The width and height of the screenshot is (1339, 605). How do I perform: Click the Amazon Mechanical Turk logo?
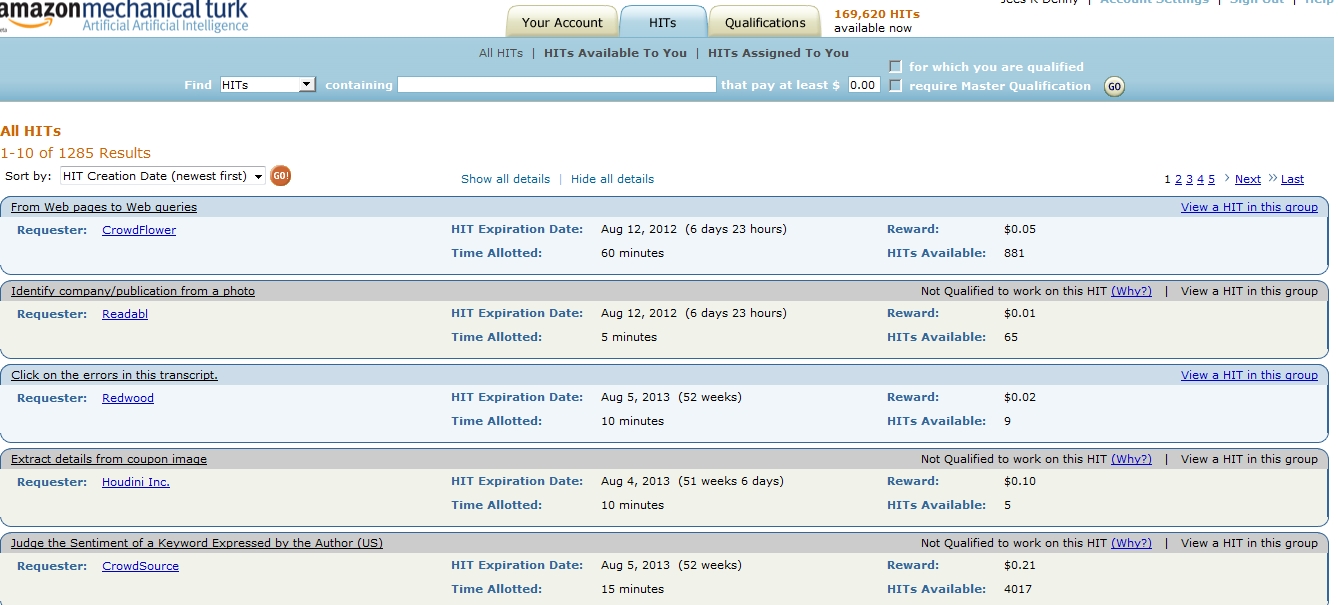coord(124,17)
